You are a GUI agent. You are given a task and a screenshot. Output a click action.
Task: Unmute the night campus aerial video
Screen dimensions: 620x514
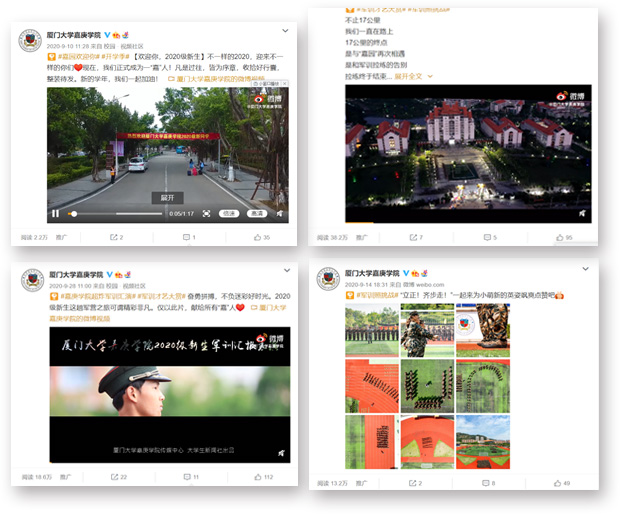[583, 212]
